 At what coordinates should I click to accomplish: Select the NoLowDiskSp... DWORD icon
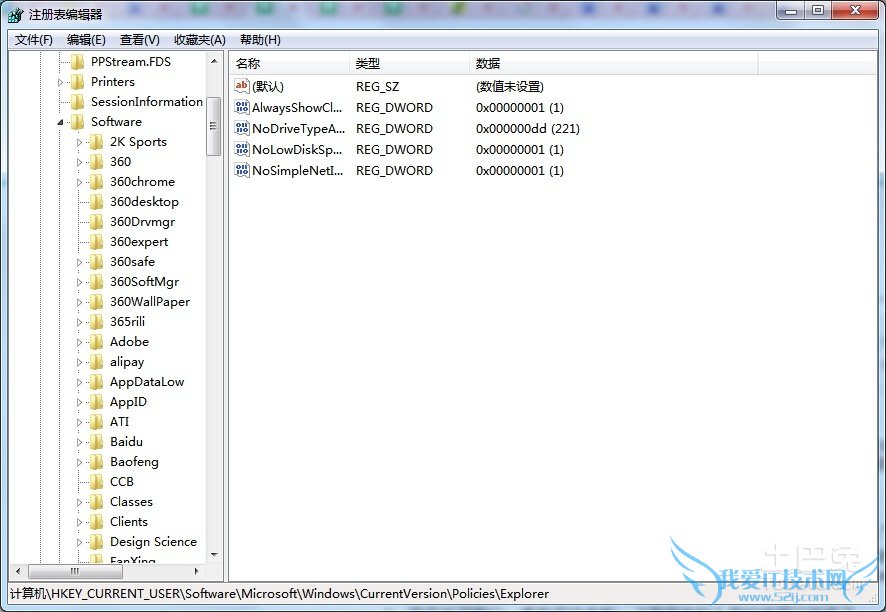[x=242, y=149]
